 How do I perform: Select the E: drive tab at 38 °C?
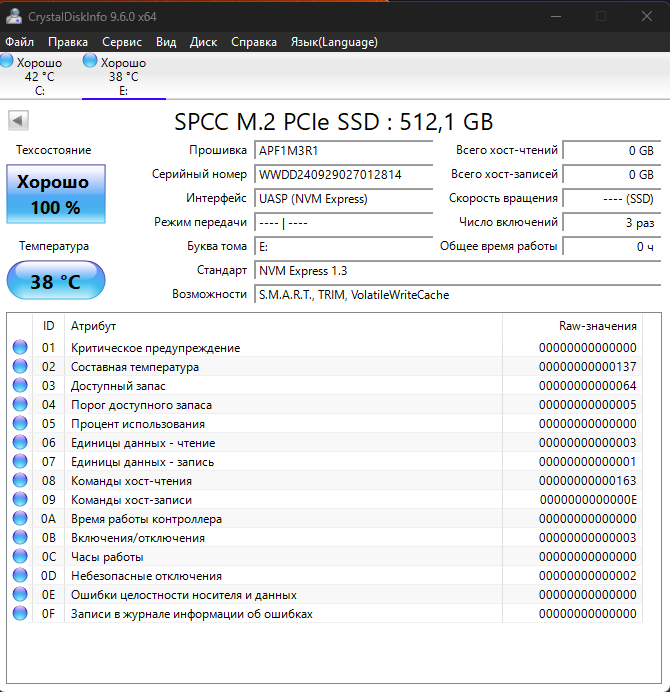point(123,76)
